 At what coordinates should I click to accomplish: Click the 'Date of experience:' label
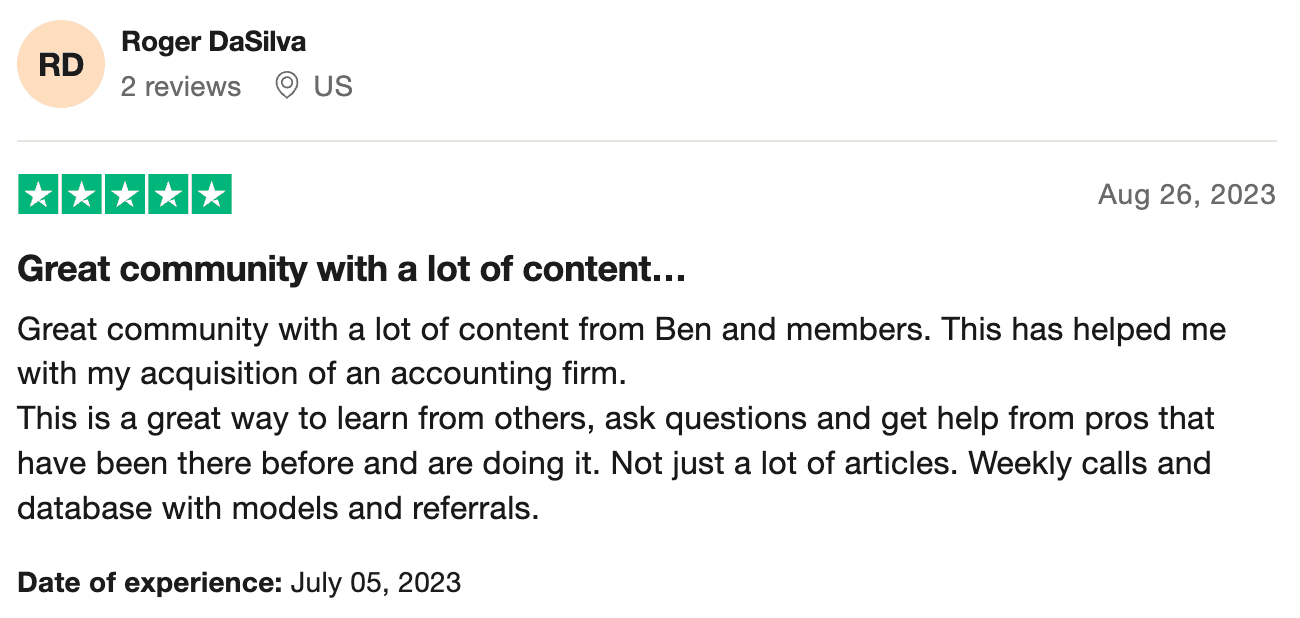pos(150,582)
